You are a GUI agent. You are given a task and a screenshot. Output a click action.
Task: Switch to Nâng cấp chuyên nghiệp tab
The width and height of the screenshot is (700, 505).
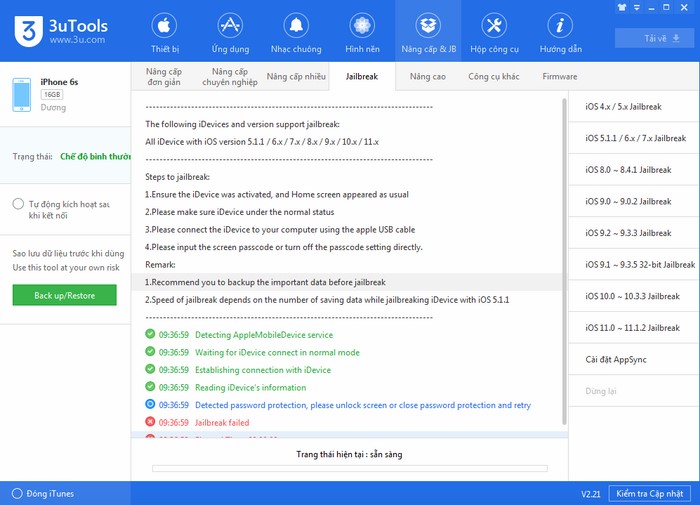229,77
